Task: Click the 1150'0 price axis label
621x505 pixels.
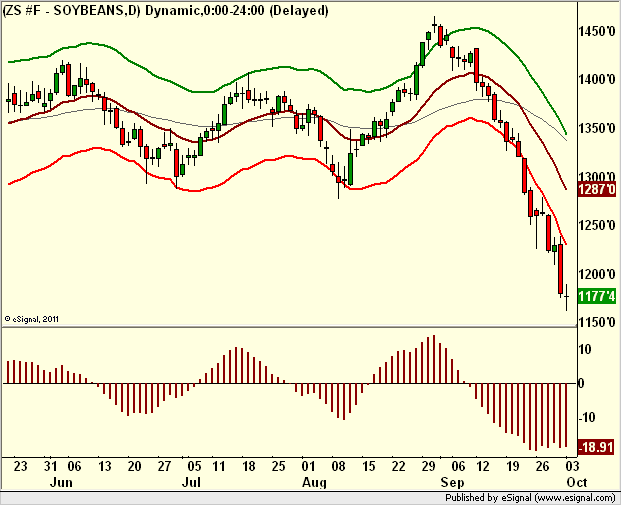Action: click(x=597, y=322)
